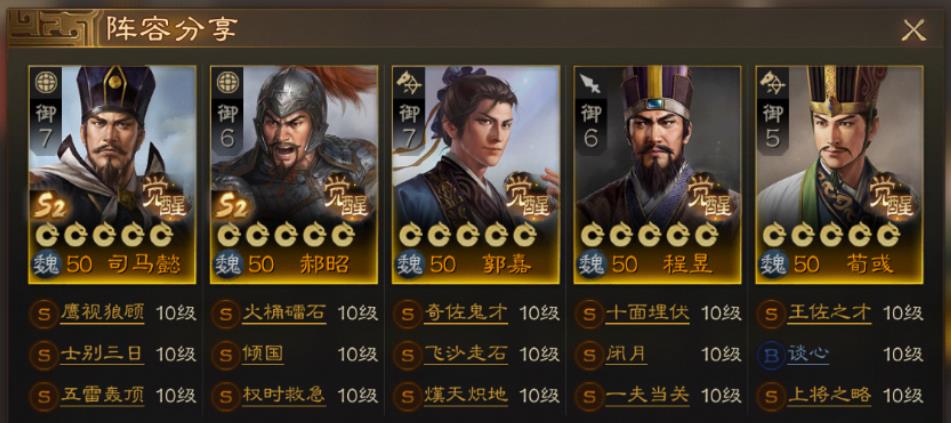951x423 pixels.
Task: Open 郭嘉's general portrait card
Action: (476, 174)
